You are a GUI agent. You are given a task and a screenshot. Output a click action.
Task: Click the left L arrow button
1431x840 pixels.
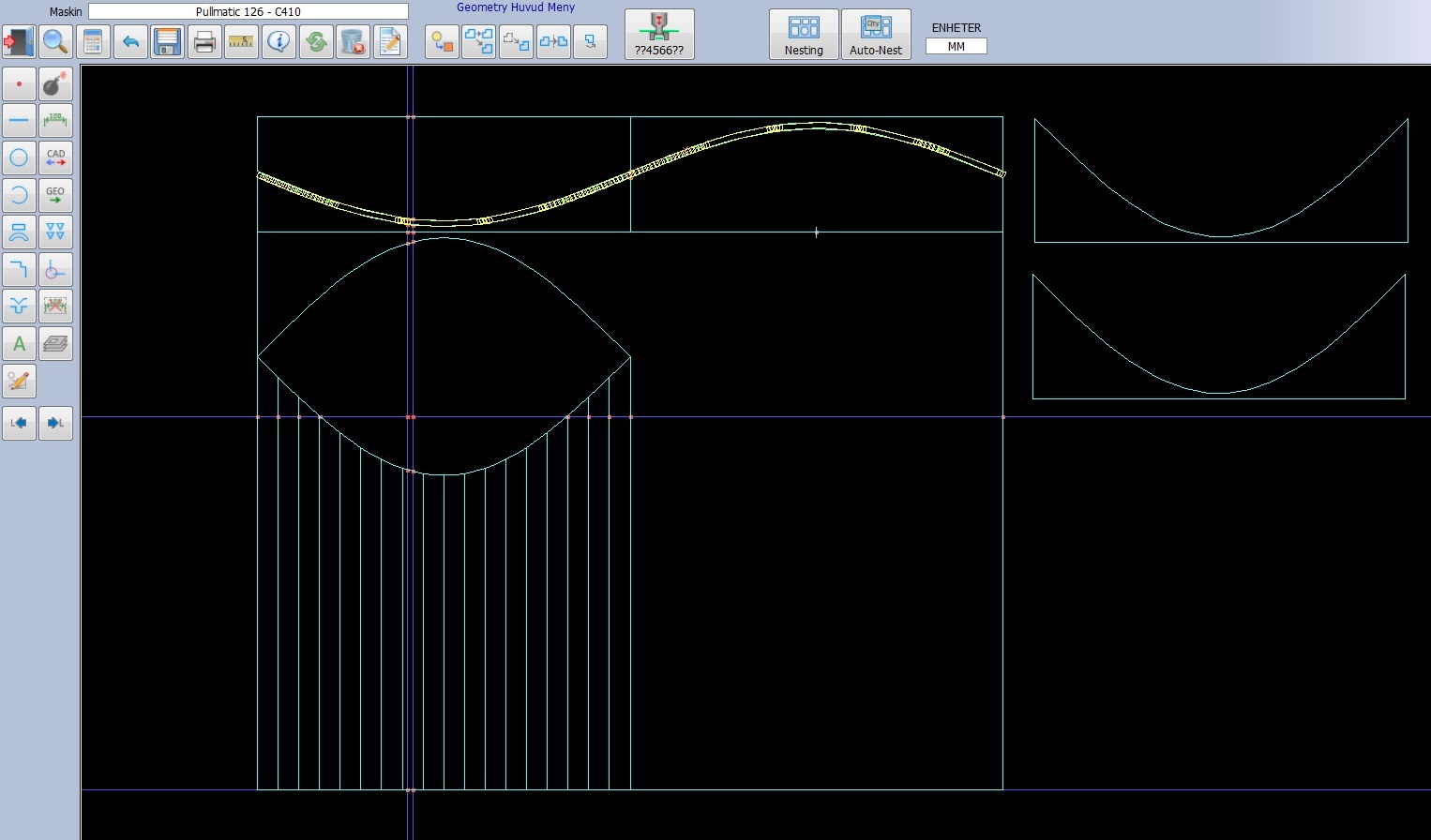coord(19,423)
